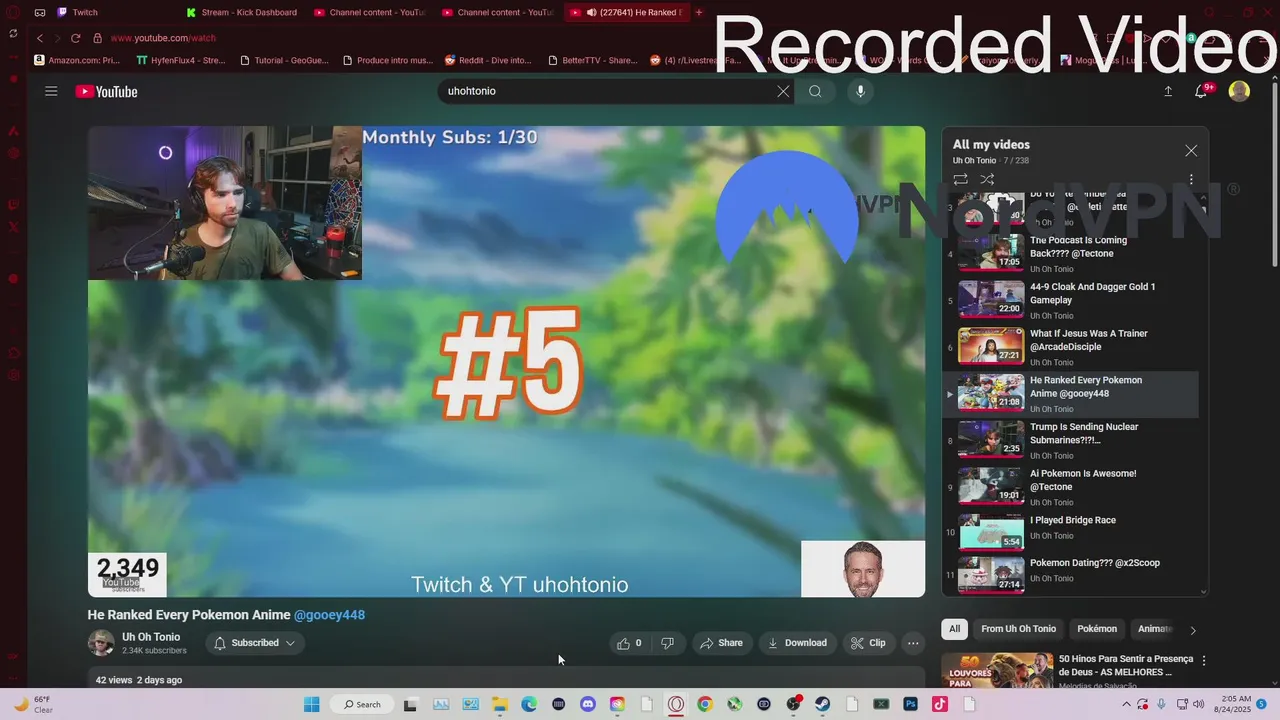This screenshot has width=1280, height=720.
Task: Download the video
Action: [x=797, y=643]
